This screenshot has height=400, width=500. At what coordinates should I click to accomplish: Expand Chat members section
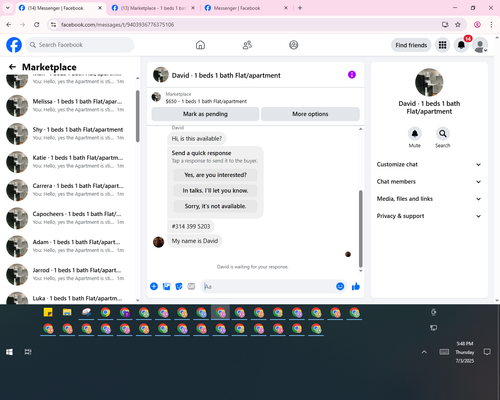tap(429, 182)
